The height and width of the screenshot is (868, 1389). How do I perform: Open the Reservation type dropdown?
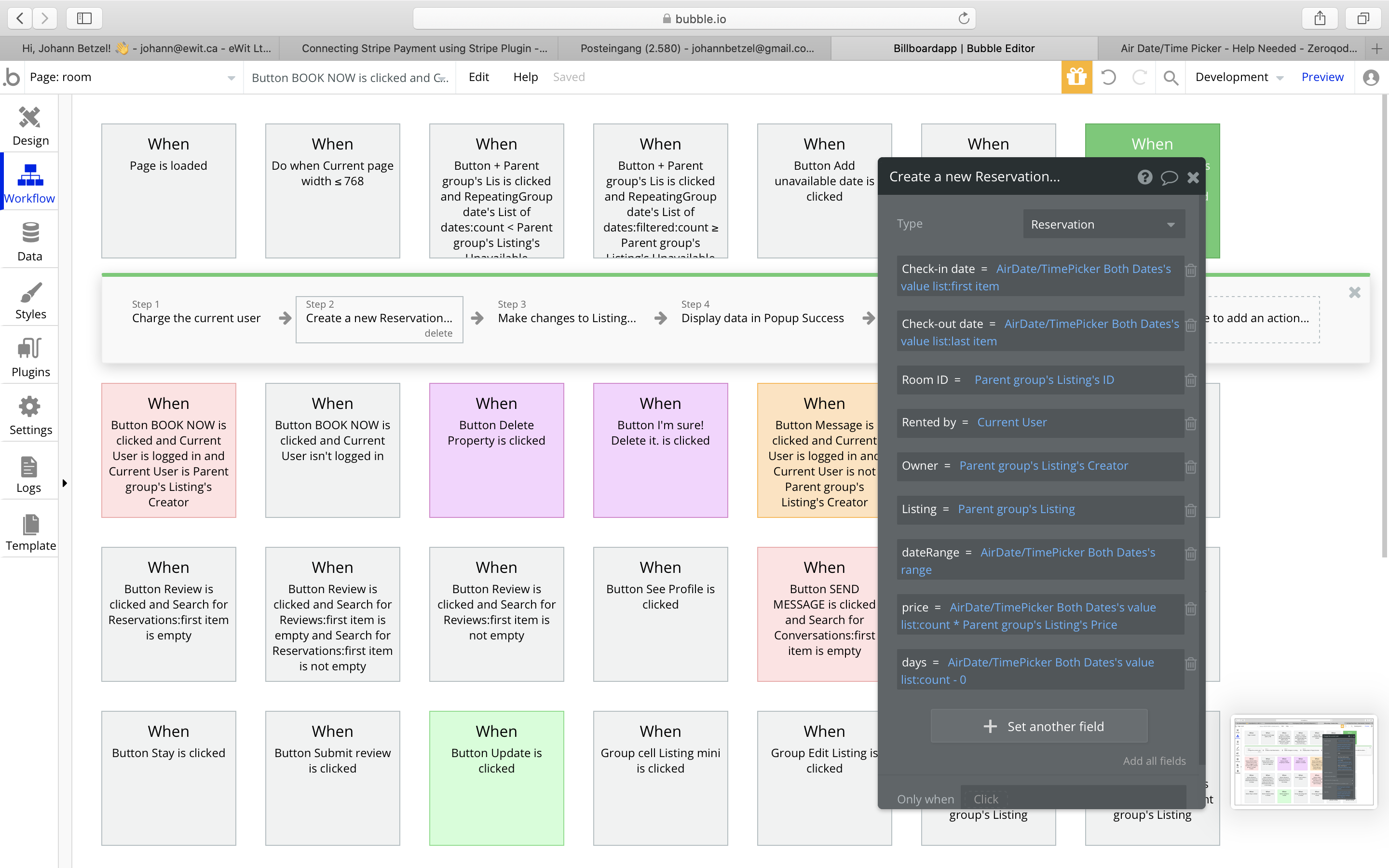pos(1103,224)
